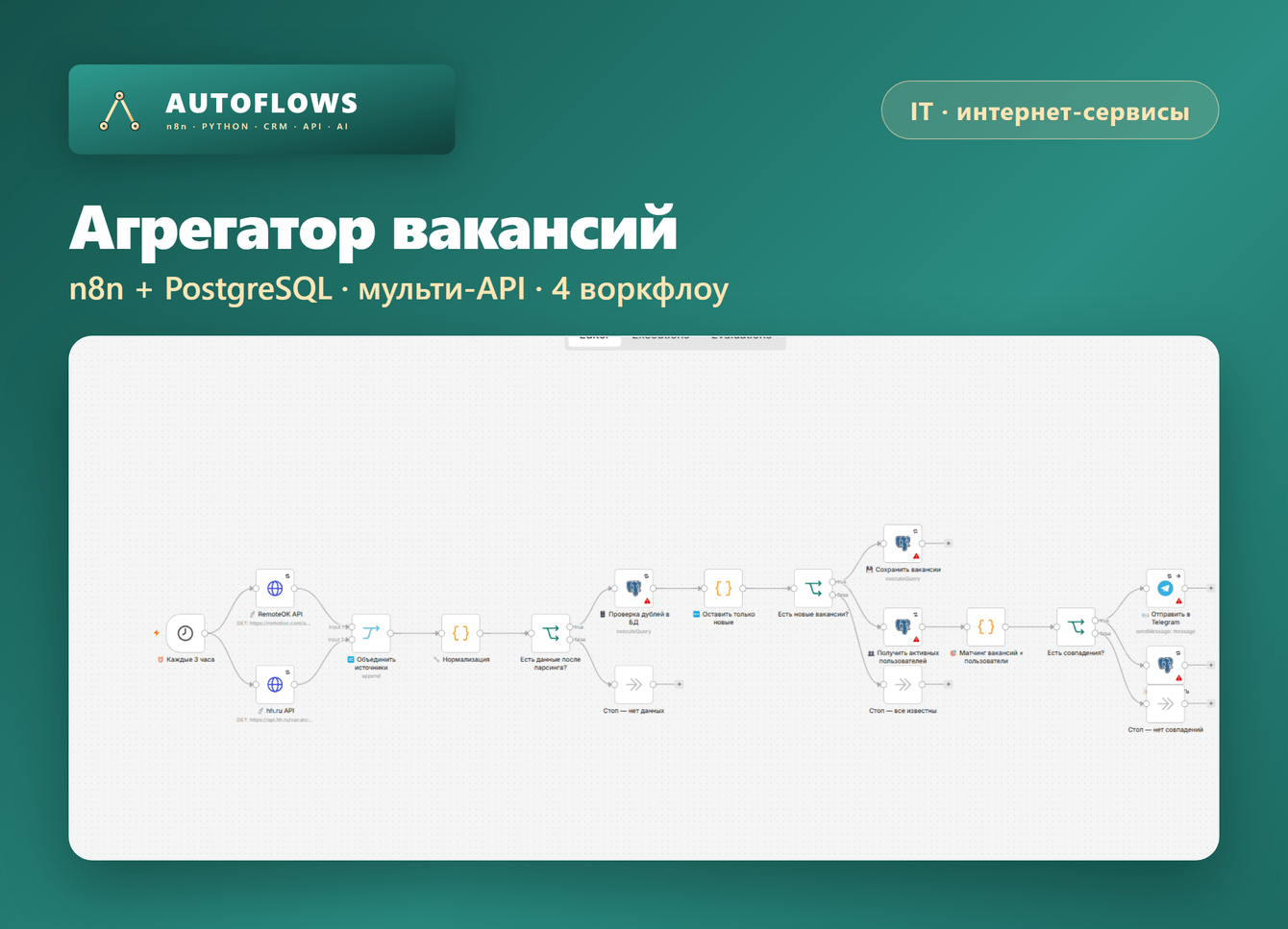This screenshot has width=1288, height=929.
Task: Click true output of Есть новые вакансии?
Action: tap(833, 582)
